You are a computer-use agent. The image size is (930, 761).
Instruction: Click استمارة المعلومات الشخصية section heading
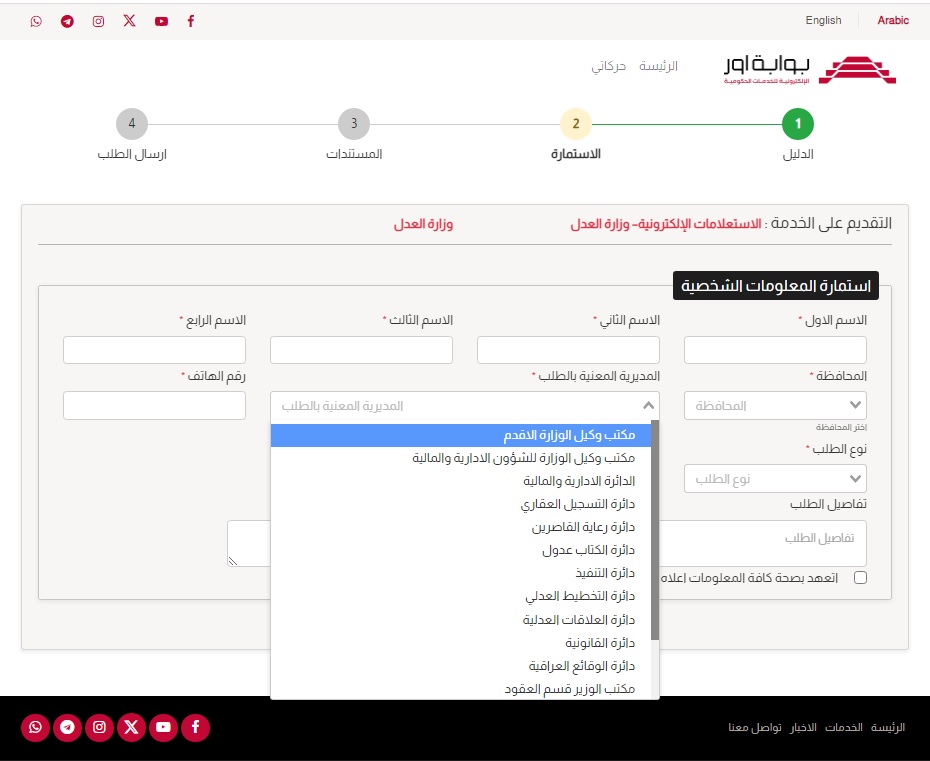pyautogui.click(x=776, y=286)
